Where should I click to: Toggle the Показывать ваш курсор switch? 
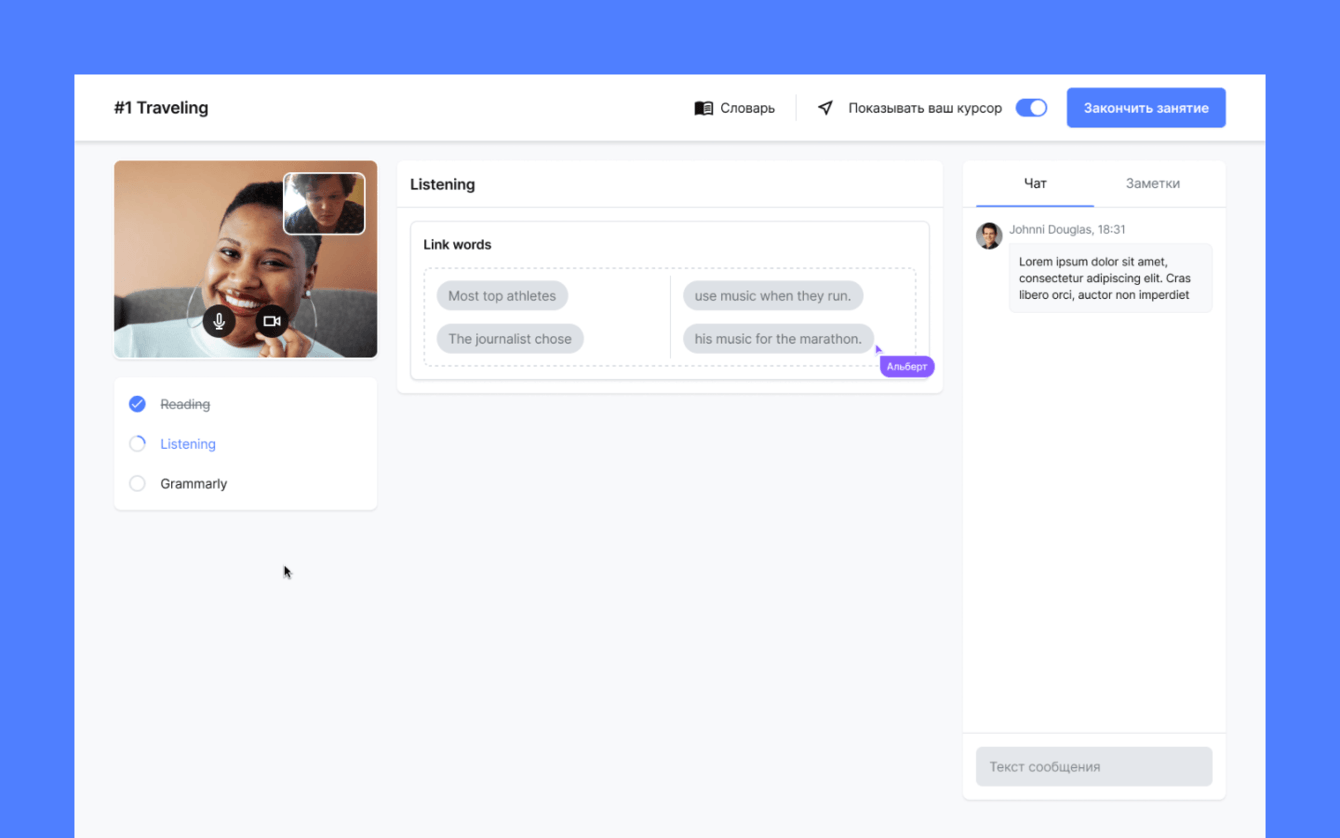(1031, 108)
